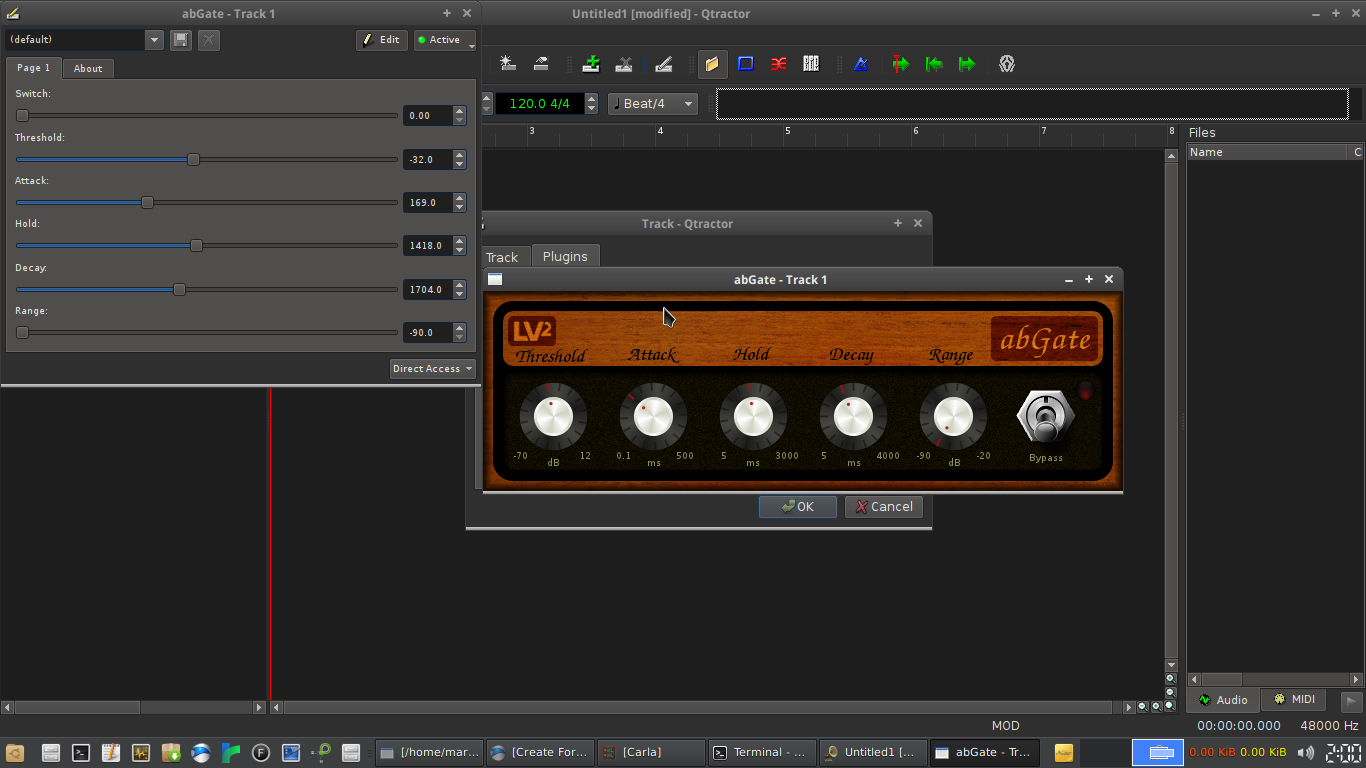Open the [/home/mar... taskbar window

point(430,752)
